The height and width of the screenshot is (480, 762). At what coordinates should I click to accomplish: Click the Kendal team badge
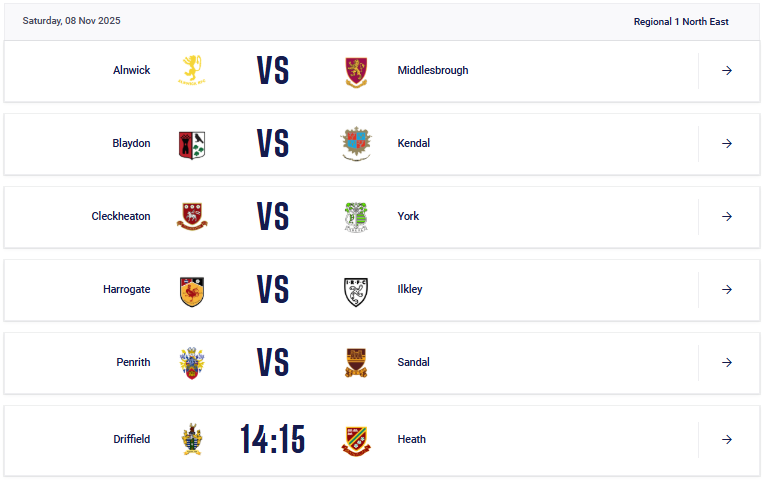coord(355,143)
